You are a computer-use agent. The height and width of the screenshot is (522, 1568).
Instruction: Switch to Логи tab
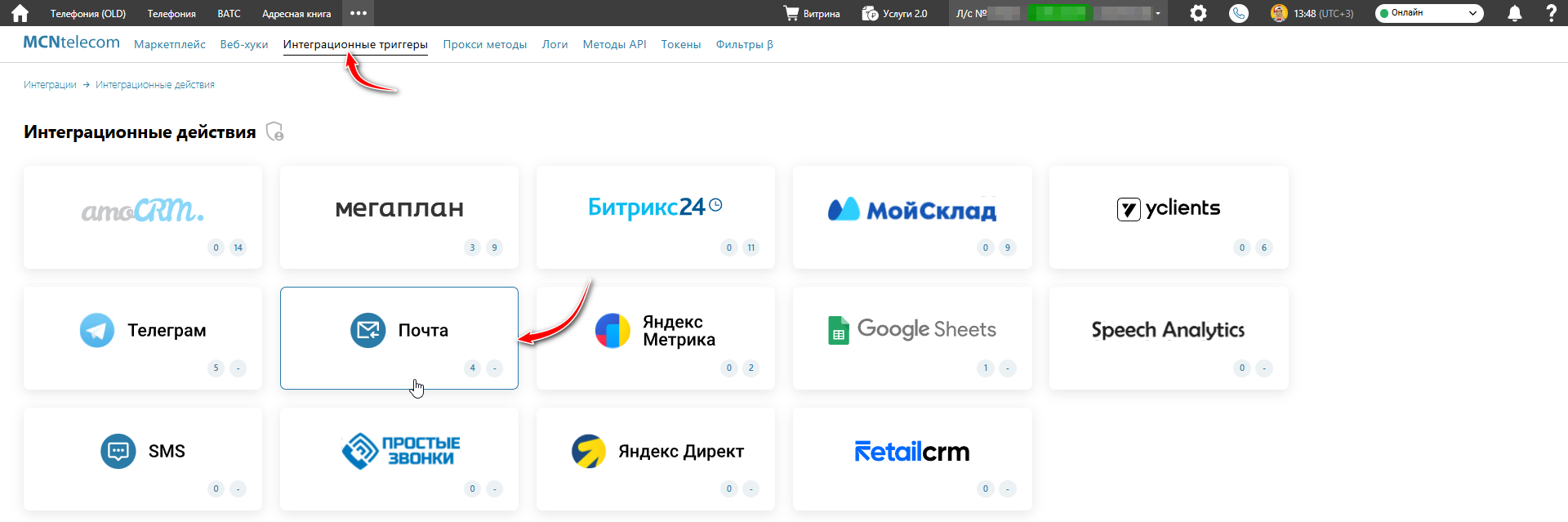click(x=555, y=44)
